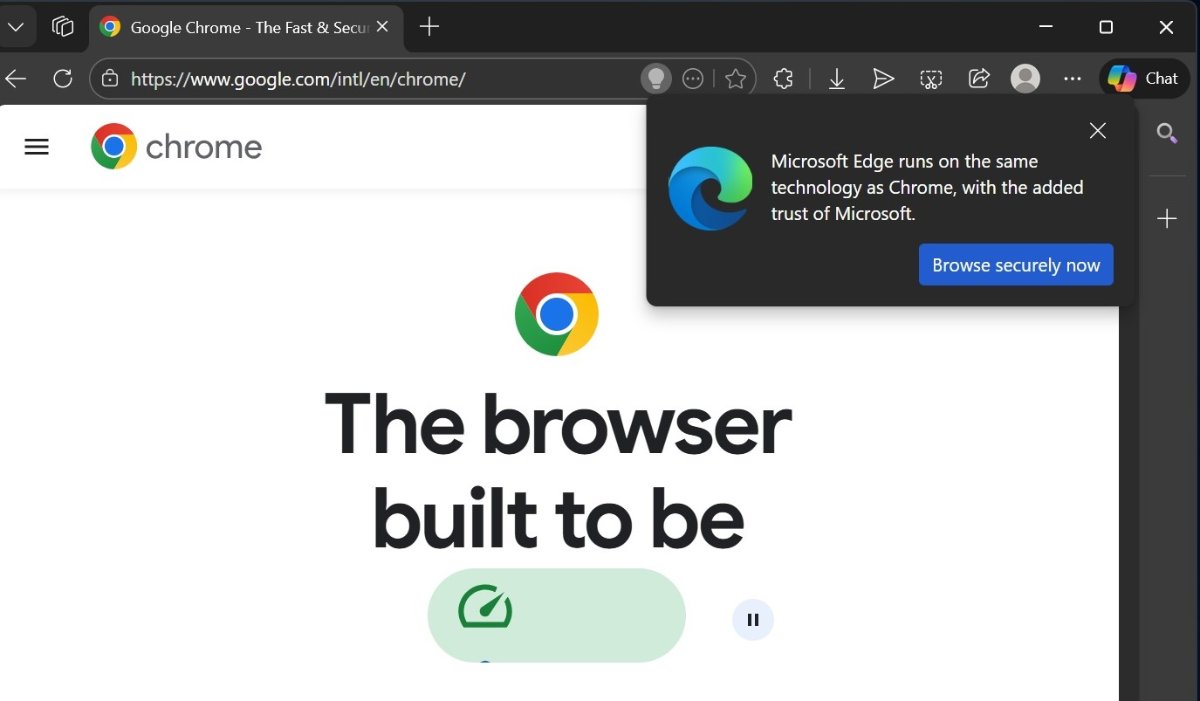Open the address bar circled ellipsis options
Image resolution: width=1200 pixels, height=701 pixels.
692,79
